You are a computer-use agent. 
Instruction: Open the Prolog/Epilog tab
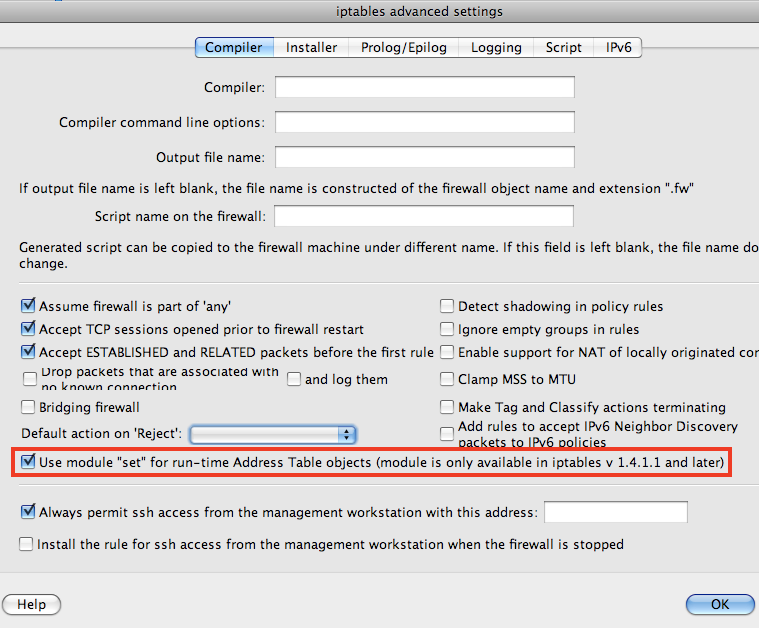[404, 47]
